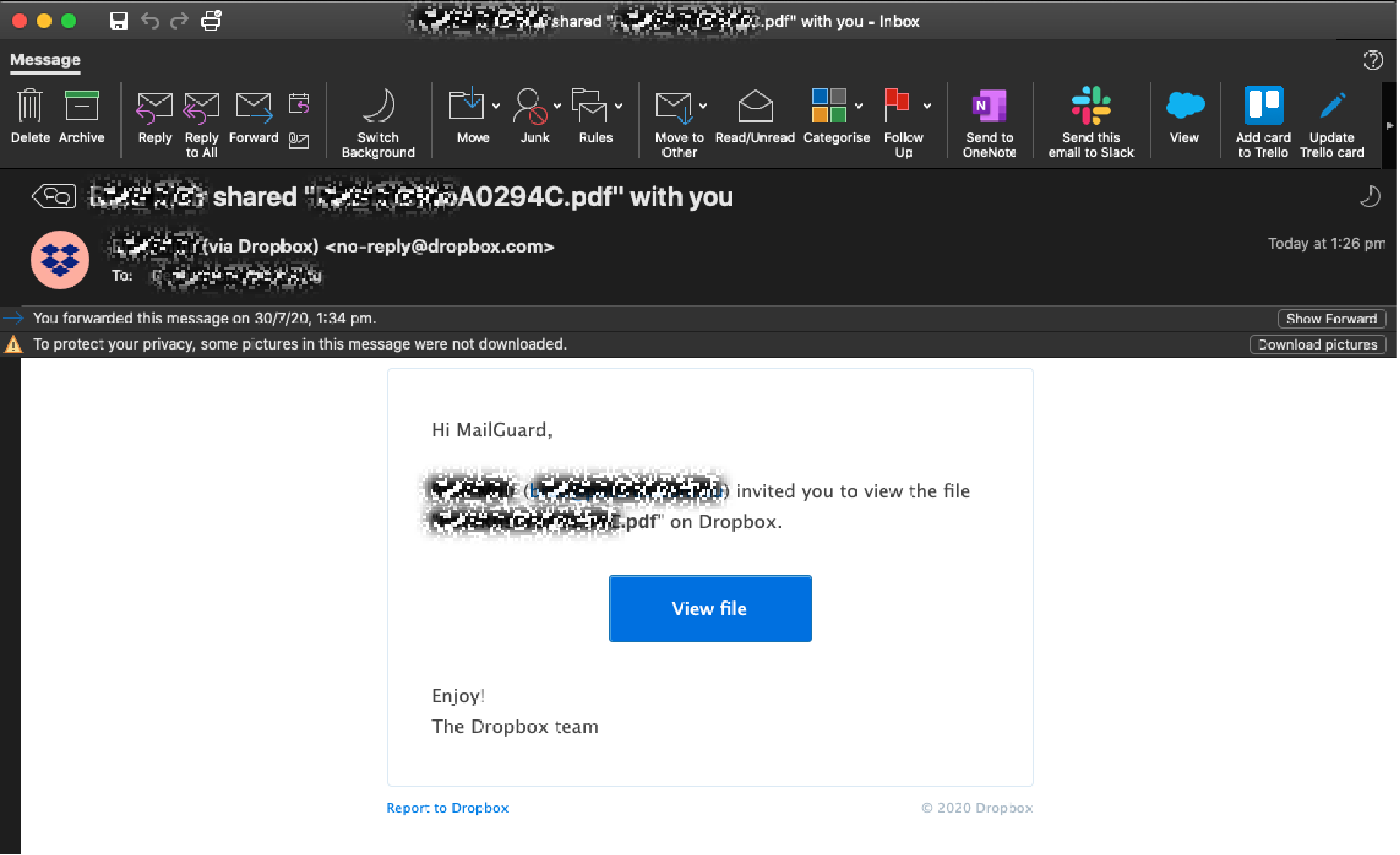Click the View file button
Viewport: 1400px width, 855px height.
click(710, 608)
